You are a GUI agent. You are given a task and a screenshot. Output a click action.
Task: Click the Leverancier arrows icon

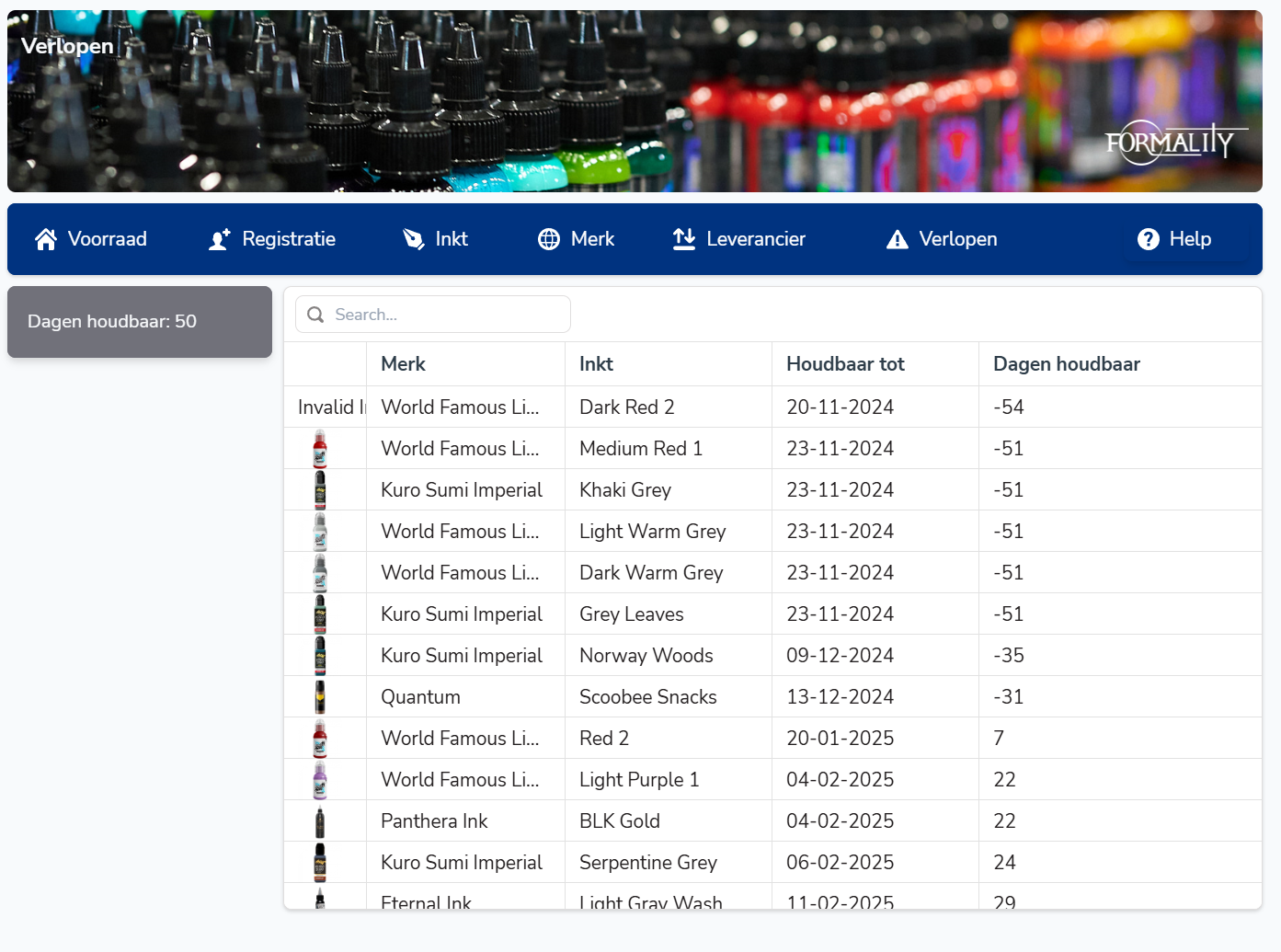pyautogui.click(x=684, y=239)
